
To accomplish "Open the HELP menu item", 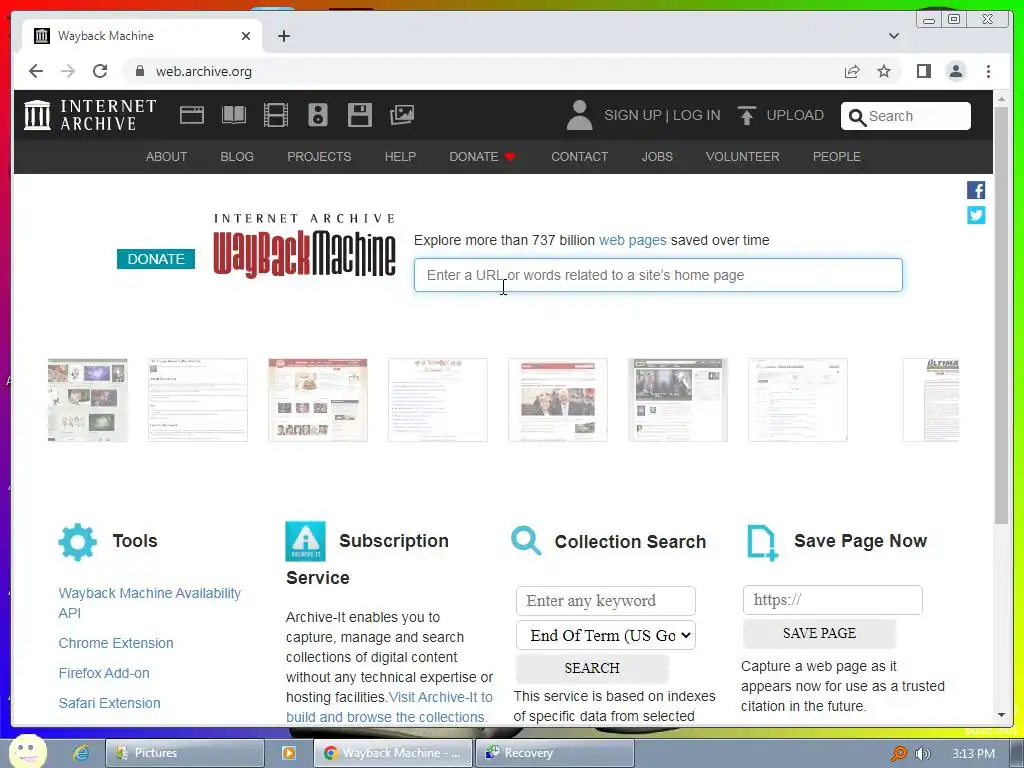I will coord(400,157).
